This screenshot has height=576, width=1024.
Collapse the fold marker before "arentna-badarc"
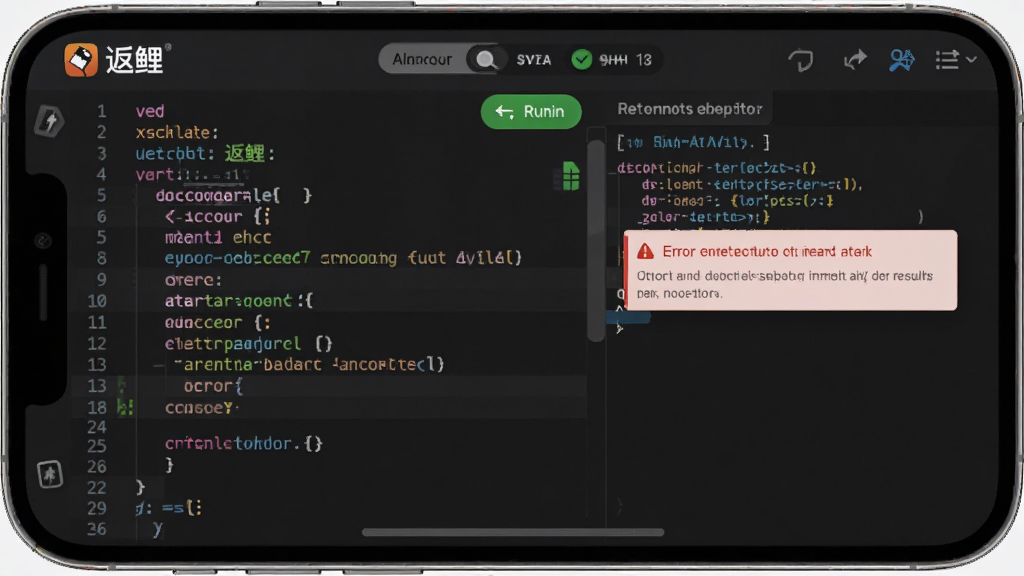point(158,365)
